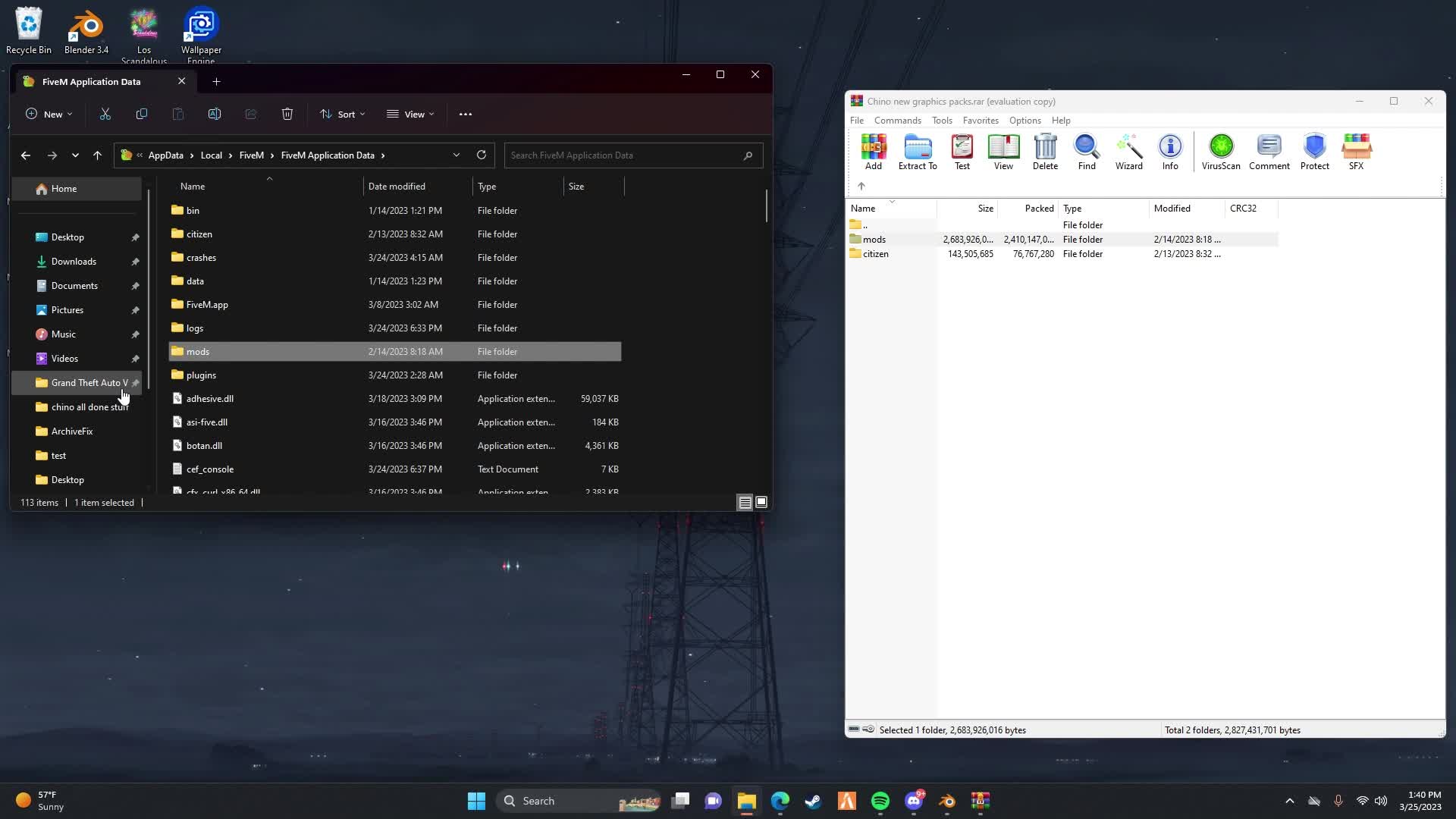
Task: Click the View icon in WinRAR toolbar
Action: point(1003,150)
